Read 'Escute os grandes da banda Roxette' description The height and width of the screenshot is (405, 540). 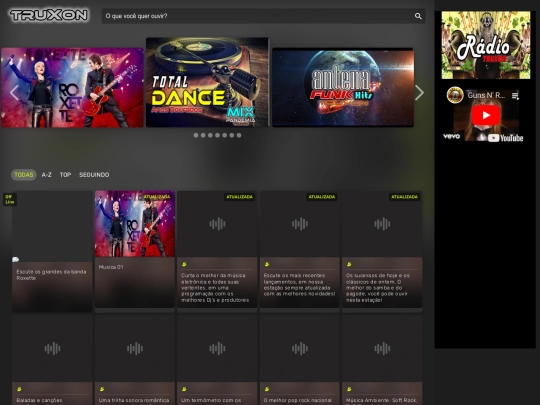[x=51, y=275]
